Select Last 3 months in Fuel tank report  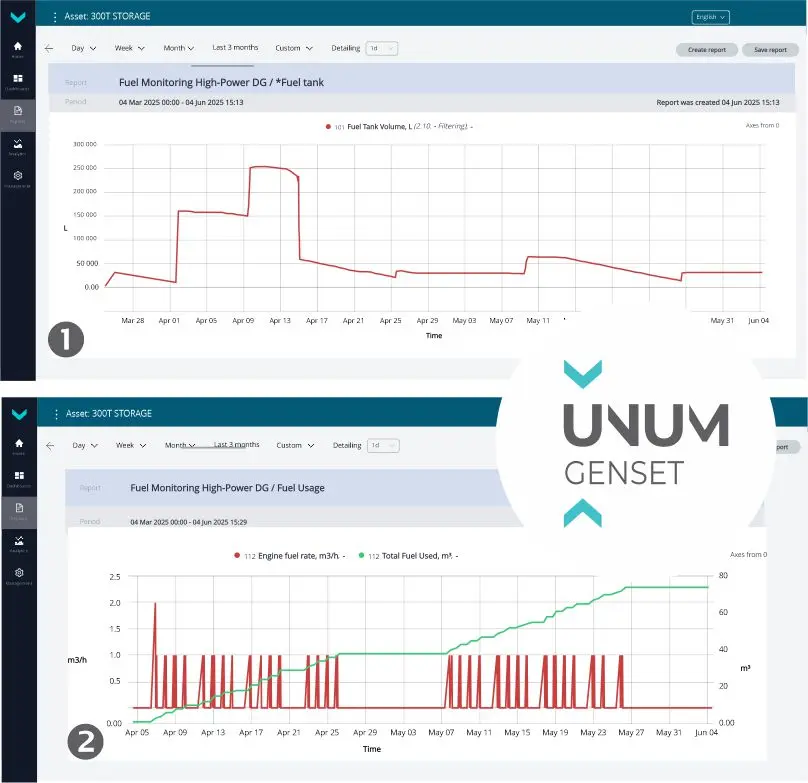click(x=235, y=48)
